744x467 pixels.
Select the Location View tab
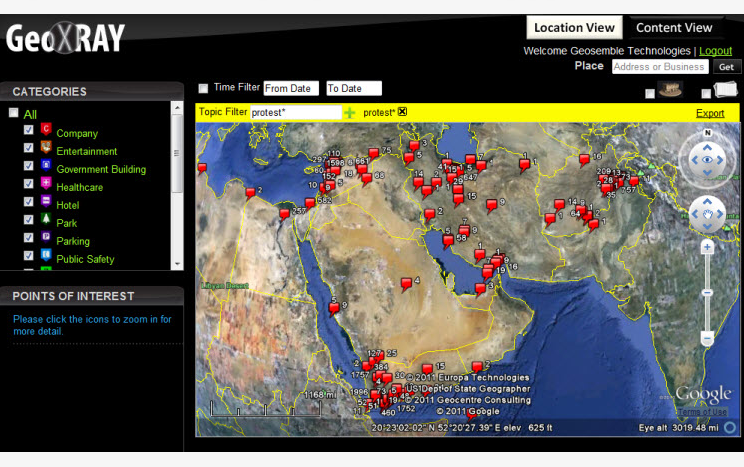574,28
